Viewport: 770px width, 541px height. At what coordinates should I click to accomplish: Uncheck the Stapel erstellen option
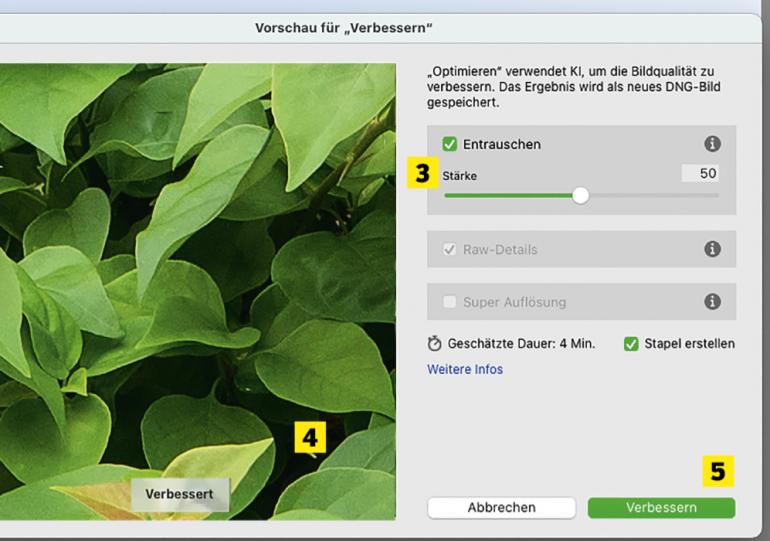coord(631,344)
